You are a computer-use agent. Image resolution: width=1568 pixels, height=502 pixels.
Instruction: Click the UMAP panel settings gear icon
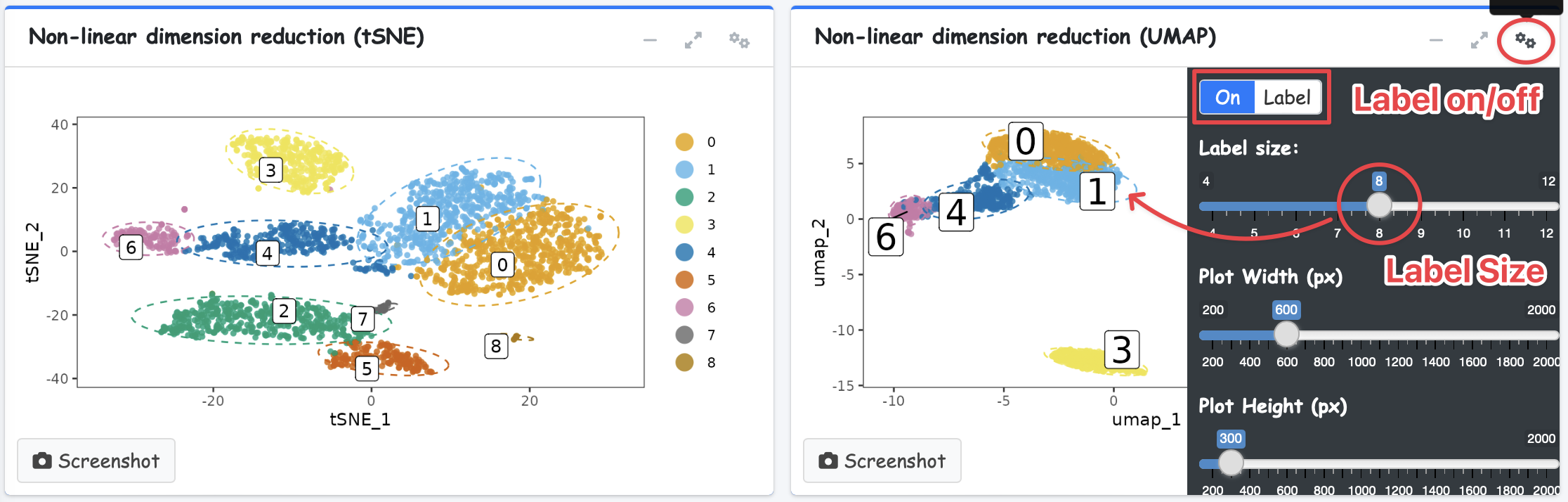click(x=1524, y=40)
